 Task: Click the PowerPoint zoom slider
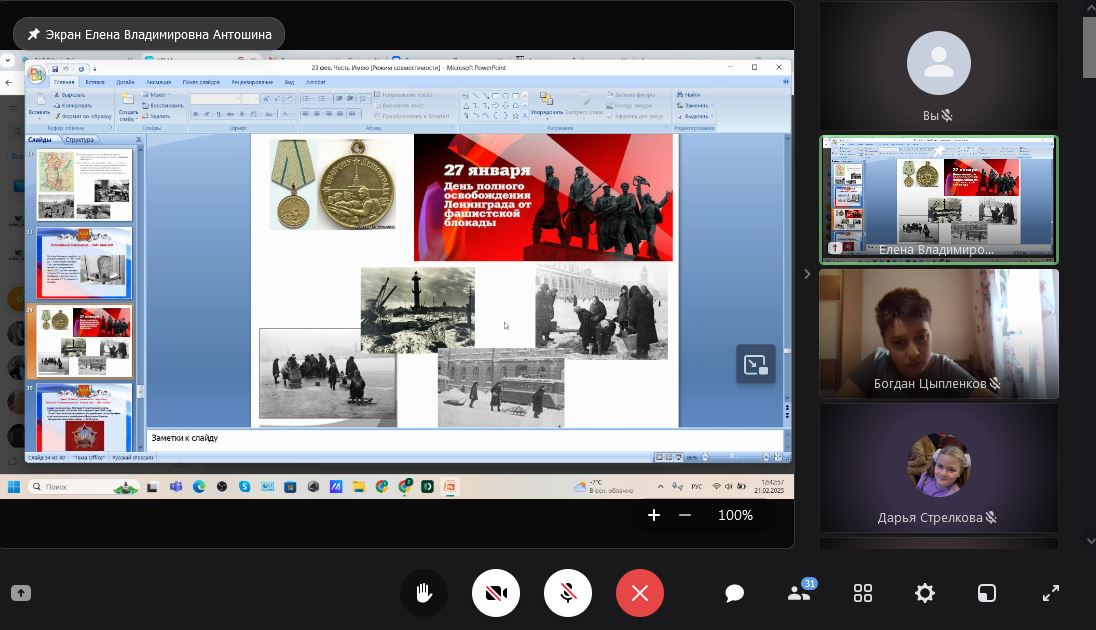[734, 457]
